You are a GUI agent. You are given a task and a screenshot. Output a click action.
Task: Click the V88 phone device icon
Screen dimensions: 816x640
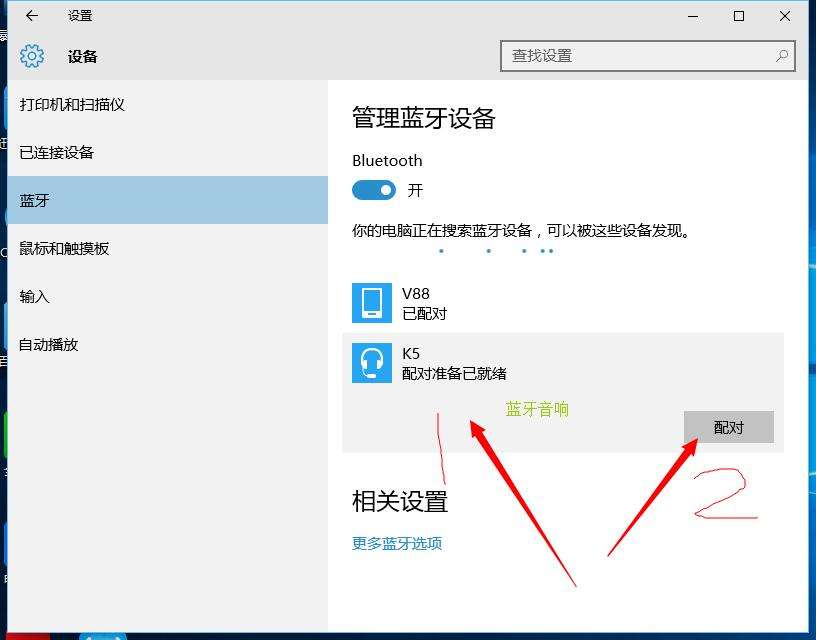click(x=371, y=302)
